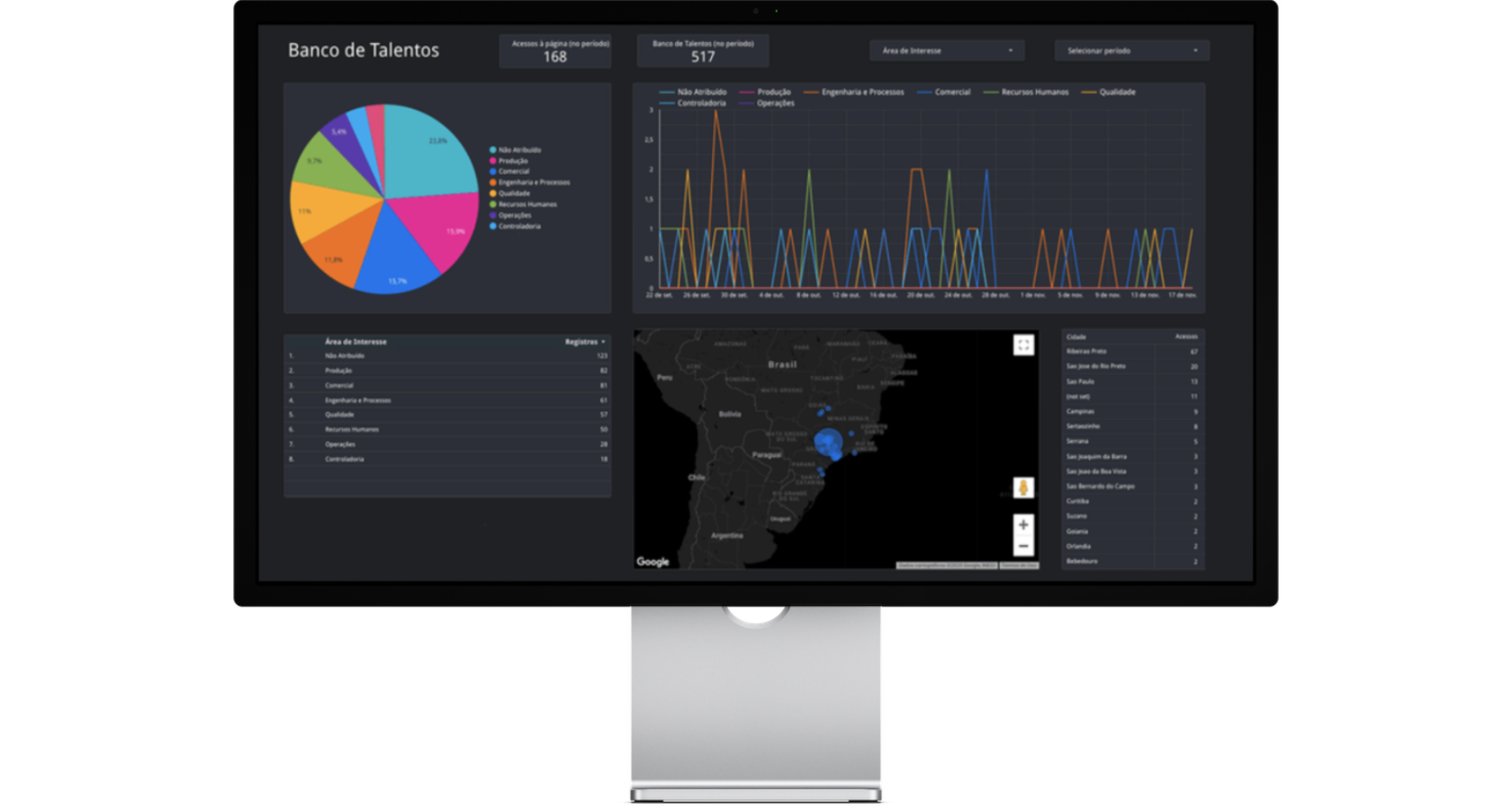The height and width of the screenshot is (810, 1512).
Task: Open the Área de Interesse dropdown
Action: pyautogui.click(x=945, y=50)
